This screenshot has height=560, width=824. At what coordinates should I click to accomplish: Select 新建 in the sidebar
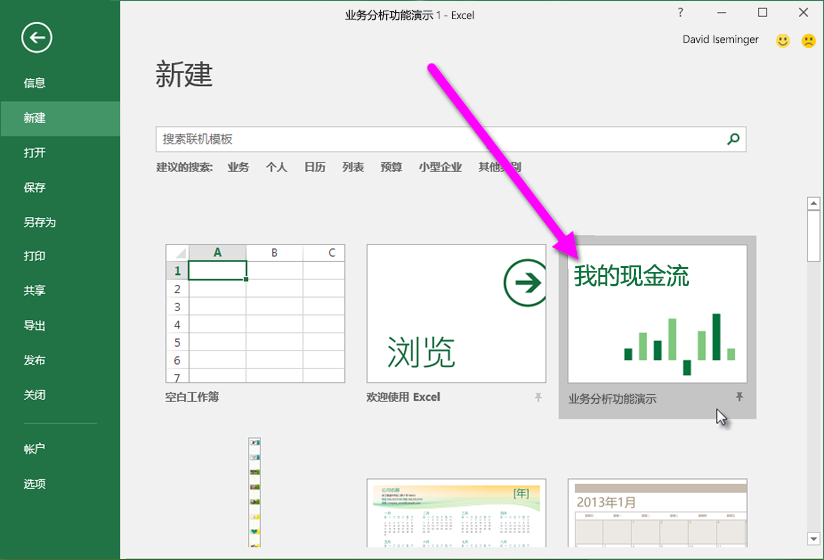[60, 118]
